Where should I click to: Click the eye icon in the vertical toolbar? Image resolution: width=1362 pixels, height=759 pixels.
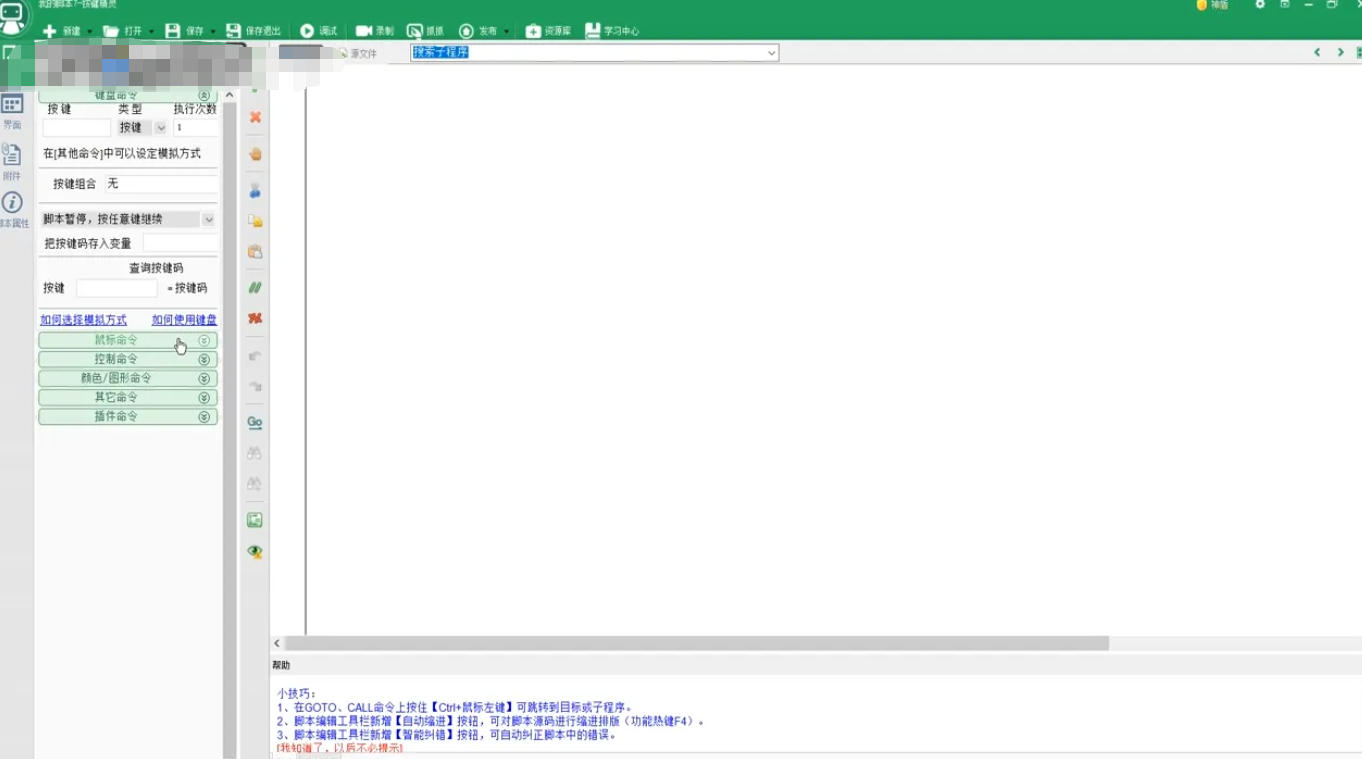click(255, 552)
